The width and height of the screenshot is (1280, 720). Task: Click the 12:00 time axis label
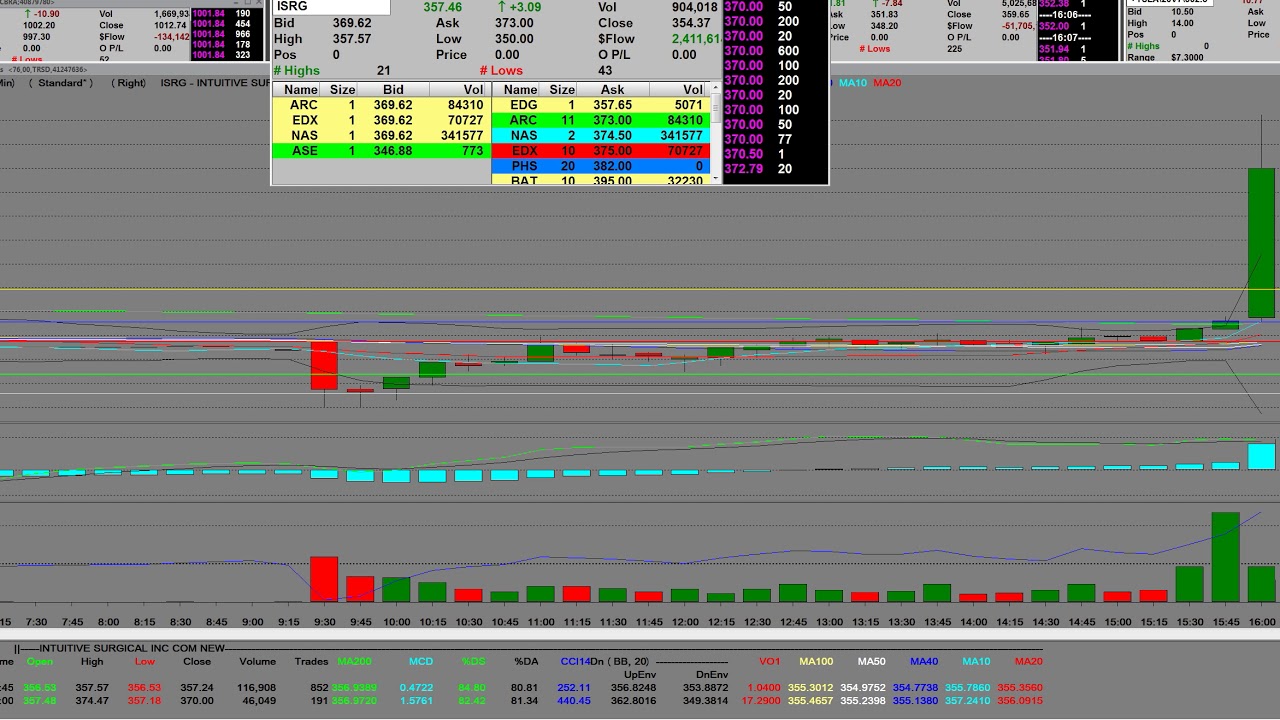(685, 622)
